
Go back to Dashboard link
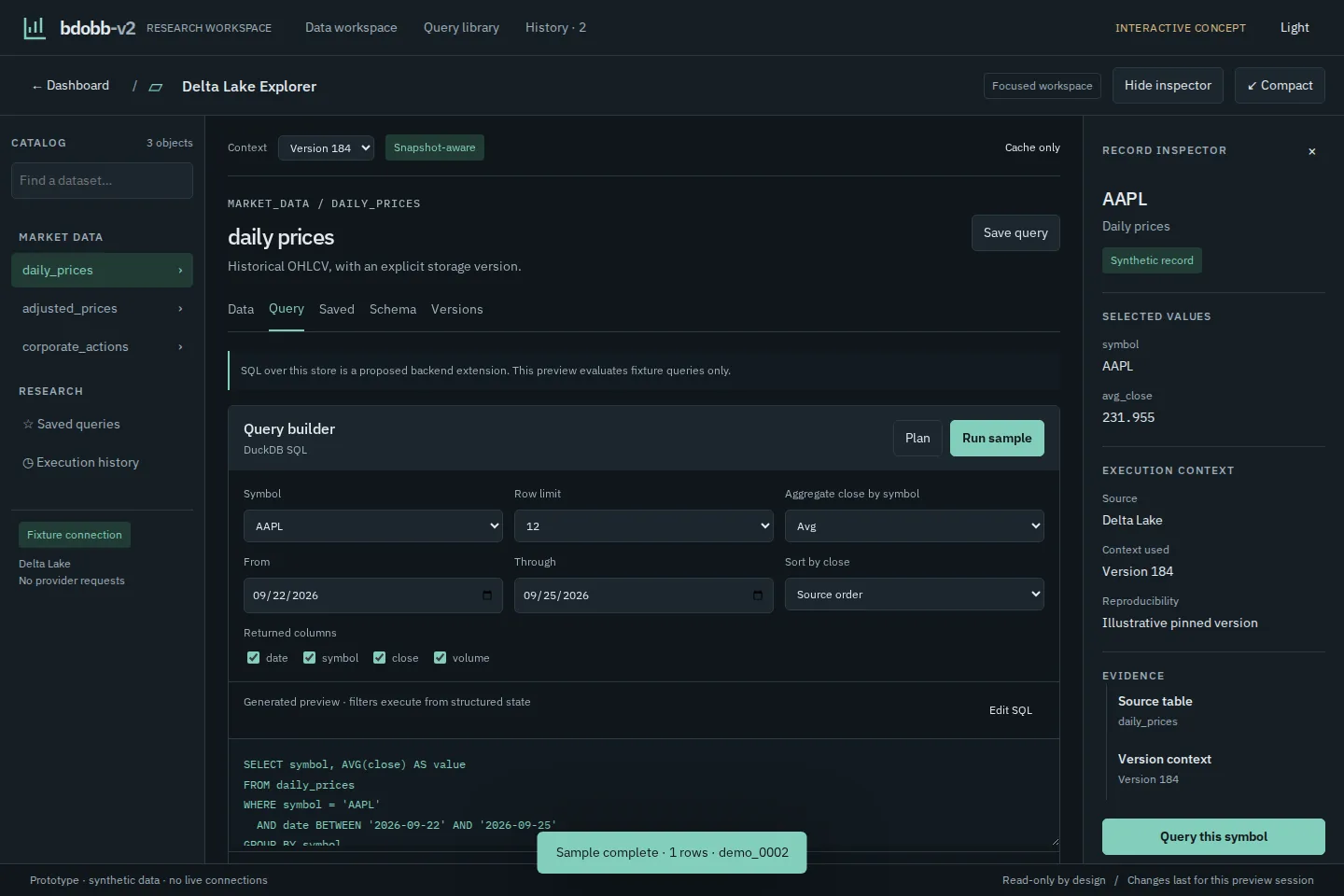pyautogui.click(x=70, y=86)
